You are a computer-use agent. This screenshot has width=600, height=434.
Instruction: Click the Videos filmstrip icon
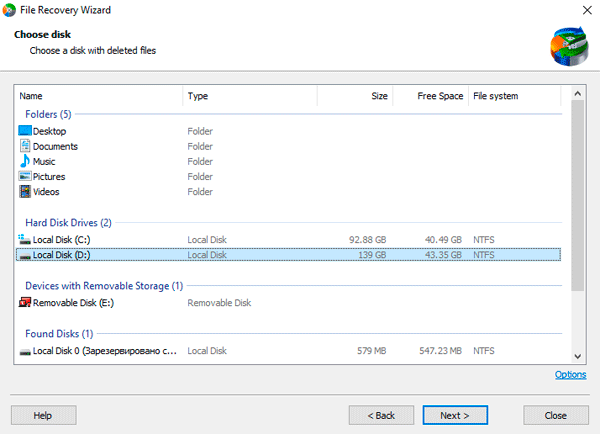(25, 191)
